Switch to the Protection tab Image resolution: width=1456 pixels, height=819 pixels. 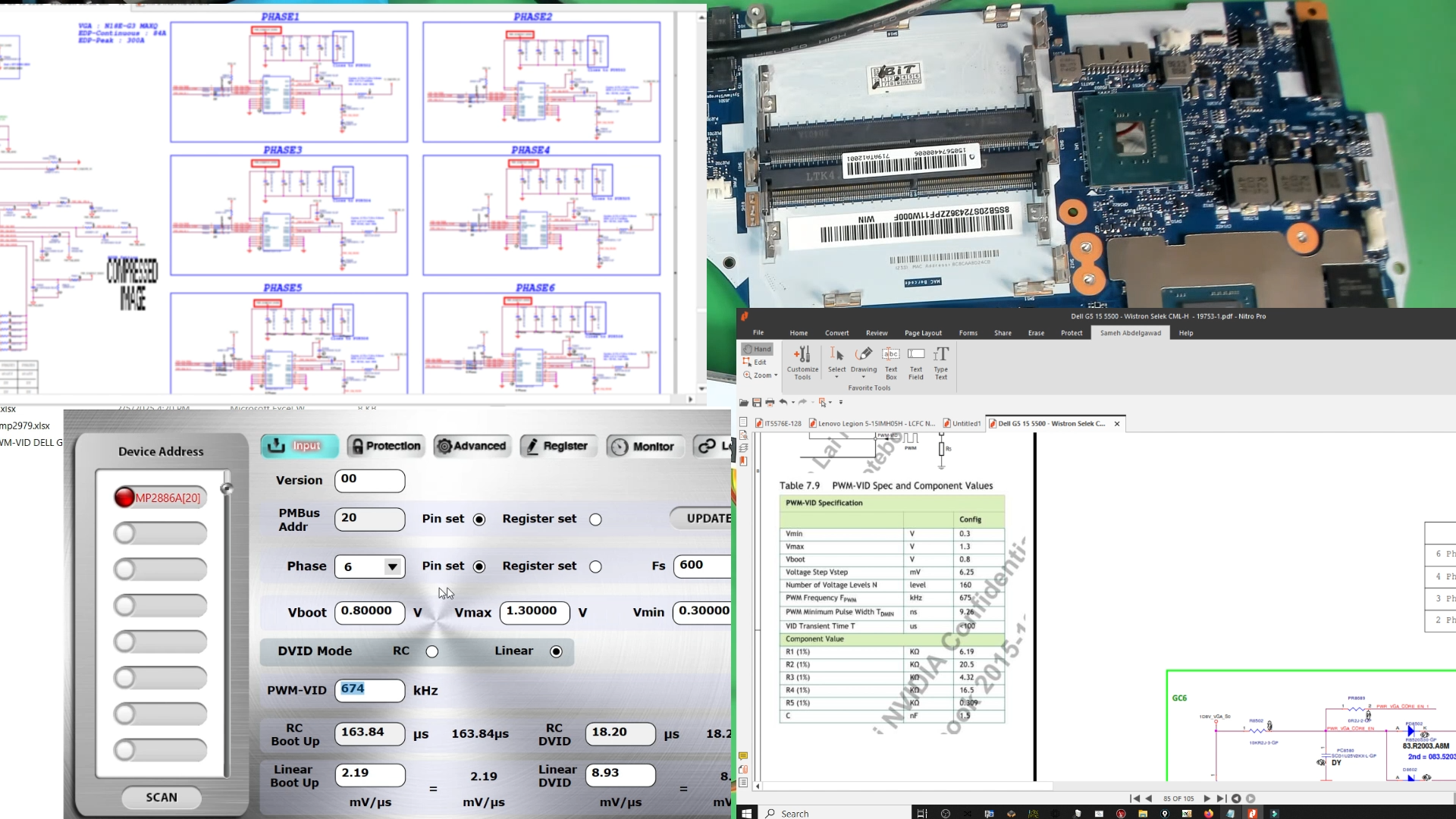coord(386,446)
